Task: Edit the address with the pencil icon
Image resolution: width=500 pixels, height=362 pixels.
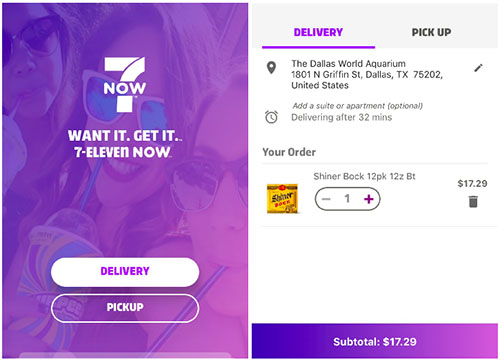Action: [x=478, y=68]
